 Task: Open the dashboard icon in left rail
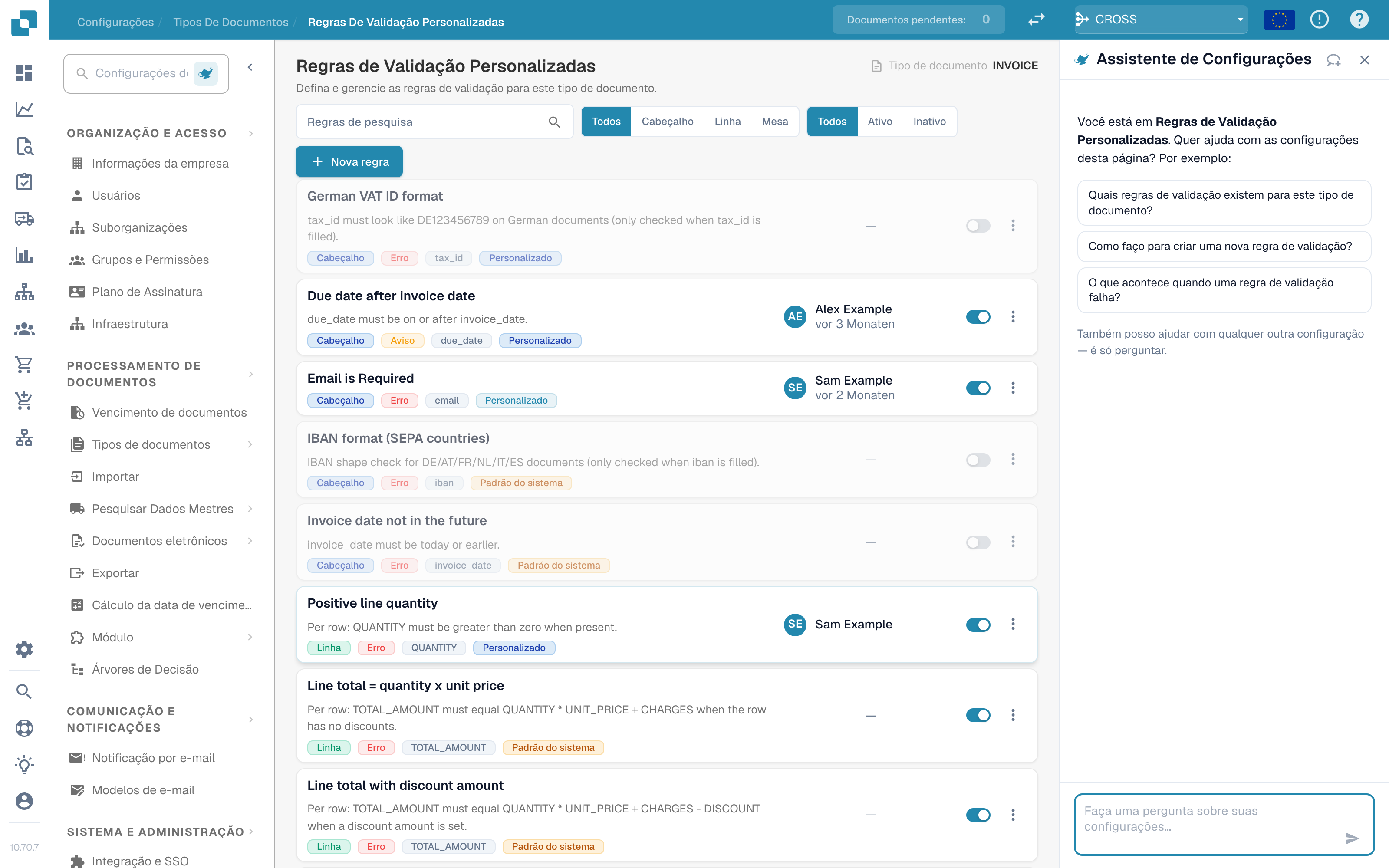(x=24, y=73)
